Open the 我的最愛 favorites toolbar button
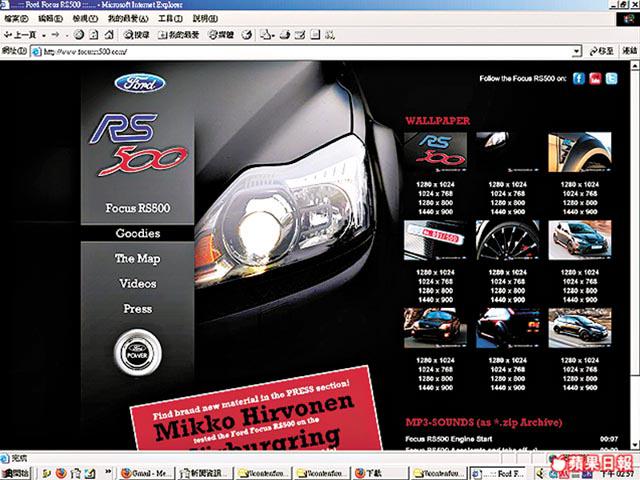 pos(178,35)
